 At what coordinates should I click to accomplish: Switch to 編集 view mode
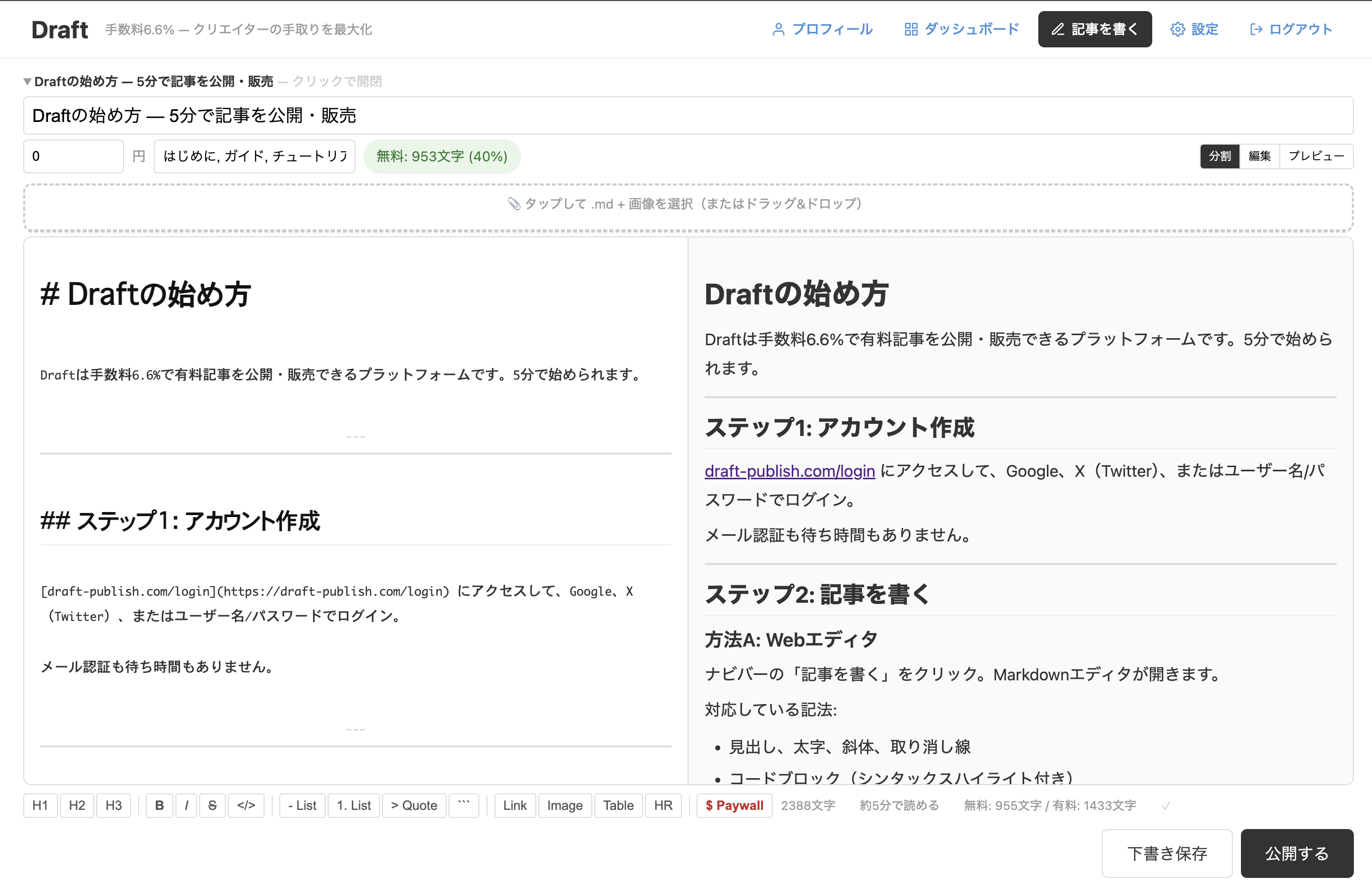[x=1259, y=156]
